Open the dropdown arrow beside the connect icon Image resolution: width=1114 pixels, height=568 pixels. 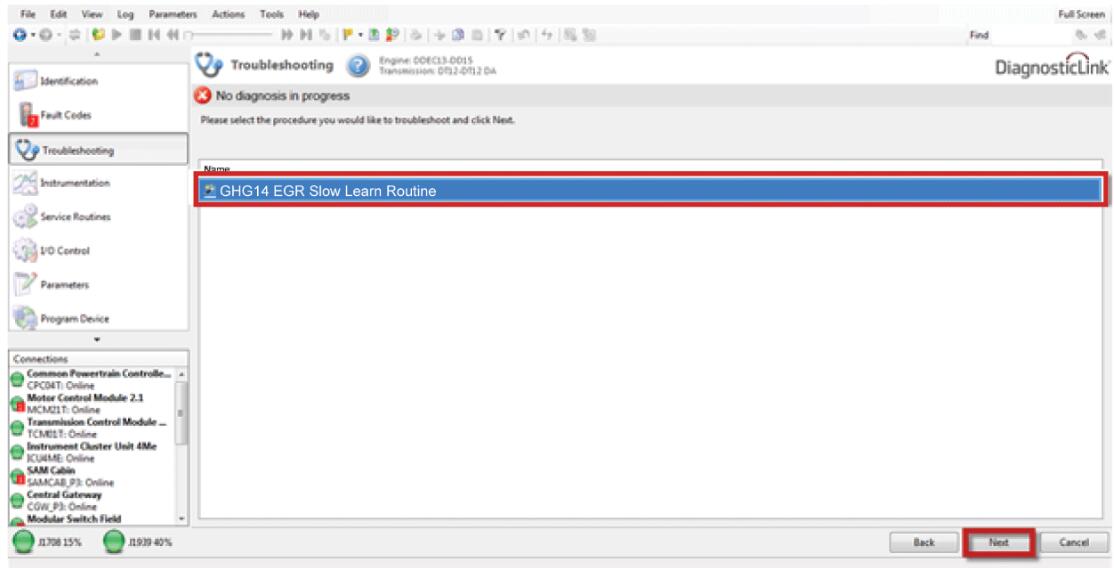coord(33,35)
